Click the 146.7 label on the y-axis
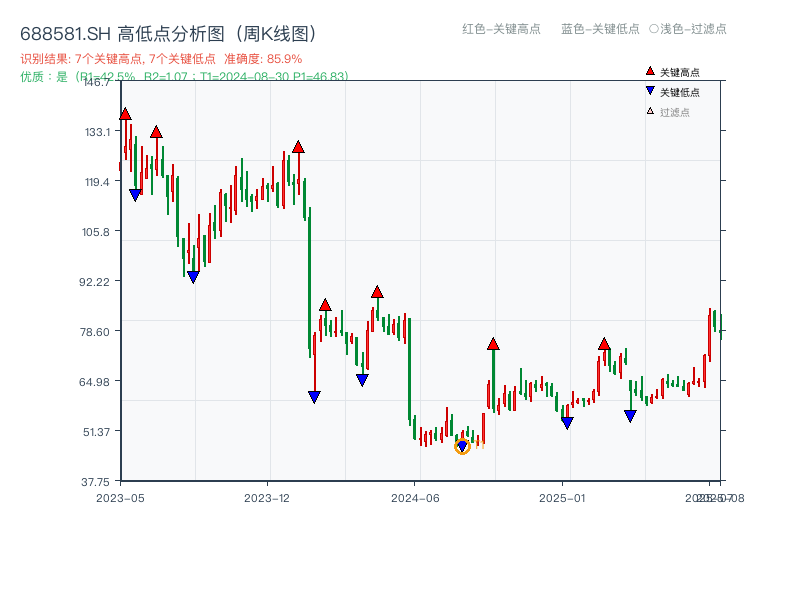Image resolution: width=800 pixels, height=600 pixels. [97, 84]
